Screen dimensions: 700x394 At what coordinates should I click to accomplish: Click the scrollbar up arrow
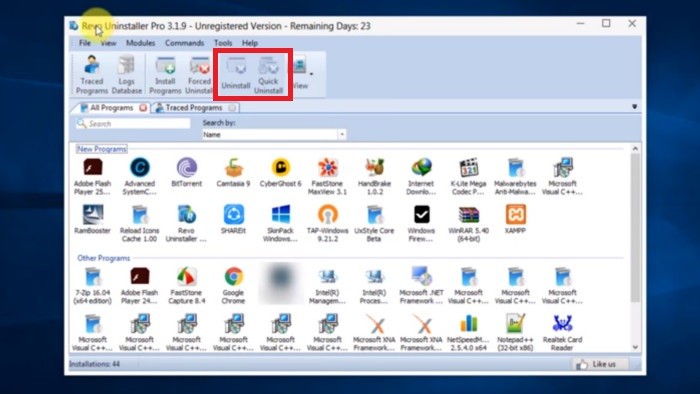pyautogui.click(x=635, y=149)
